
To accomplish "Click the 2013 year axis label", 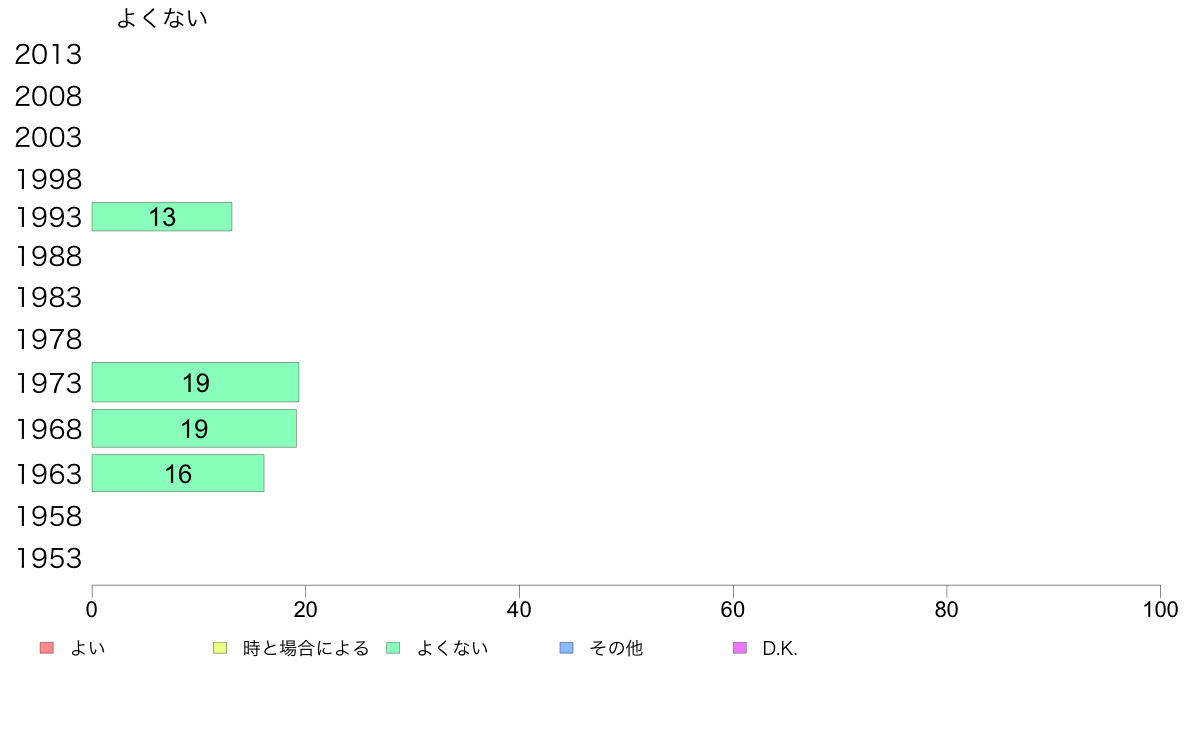I will point(48,55).
